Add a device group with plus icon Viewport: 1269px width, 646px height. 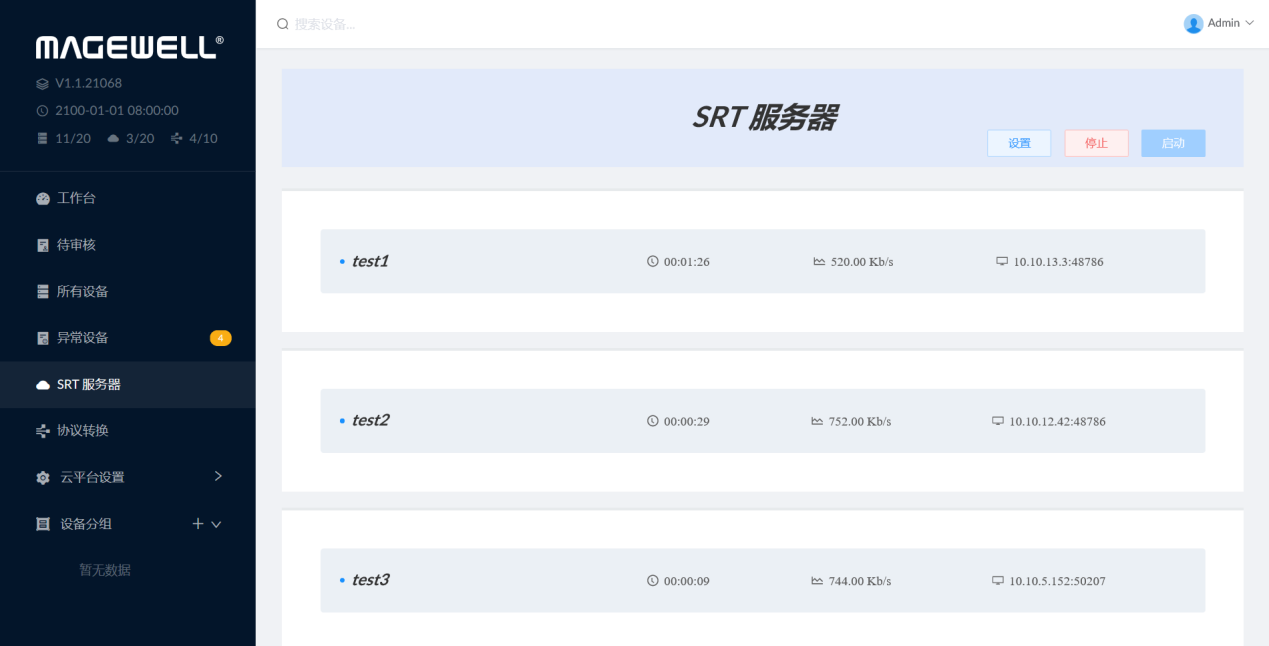tap(198, 523)
